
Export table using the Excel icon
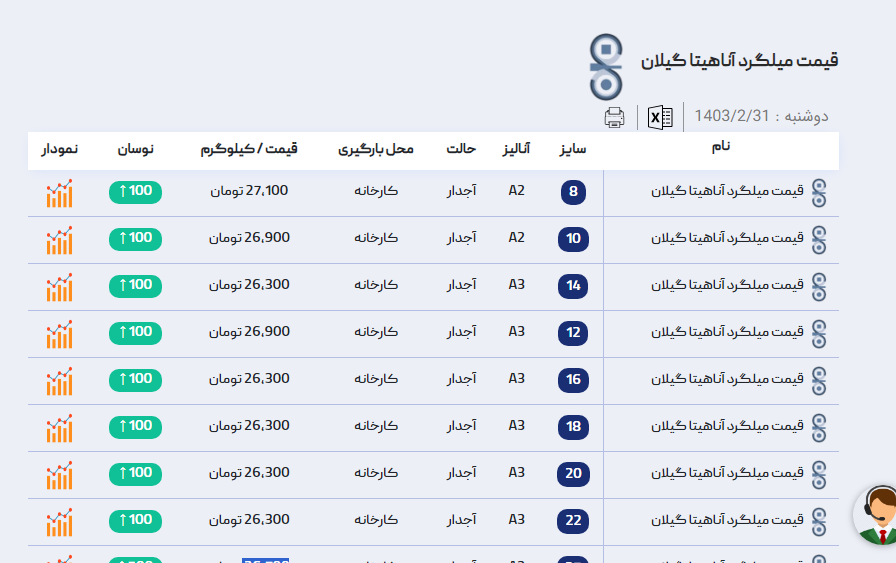point(660,117)
